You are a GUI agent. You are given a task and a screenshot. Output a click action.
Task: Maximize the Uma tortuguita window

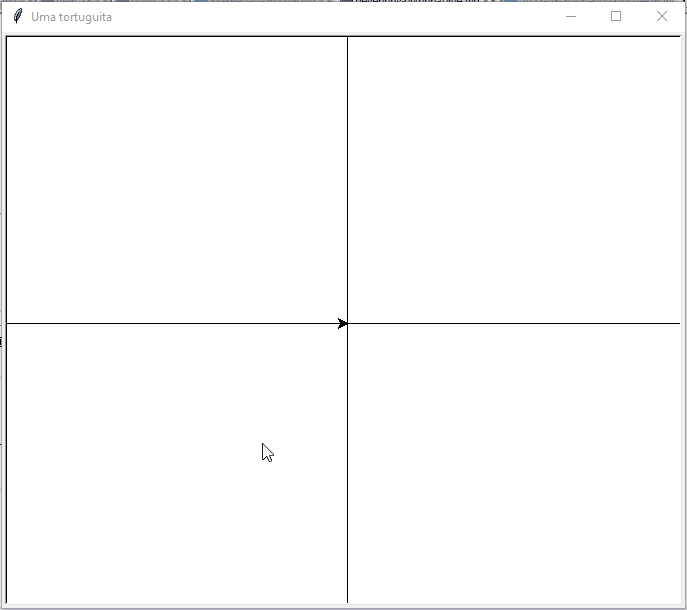coord(616,16)
